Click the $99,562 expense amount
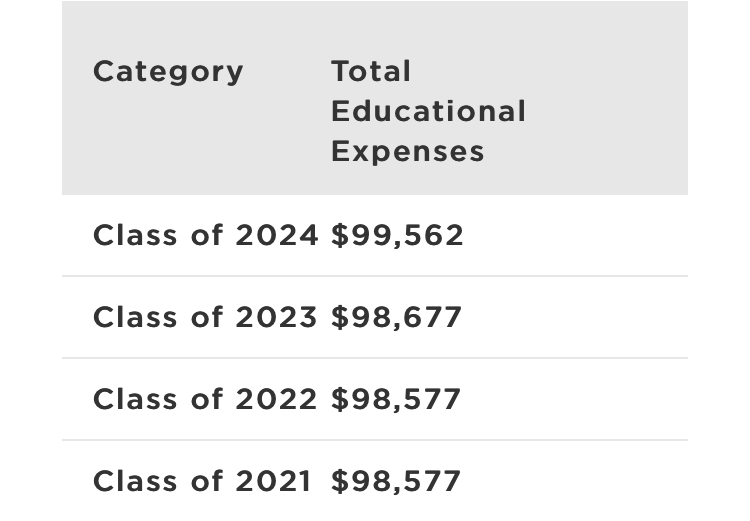Image resolution: width=750 pixels, height=521 pixels. (x=398, y=235)
